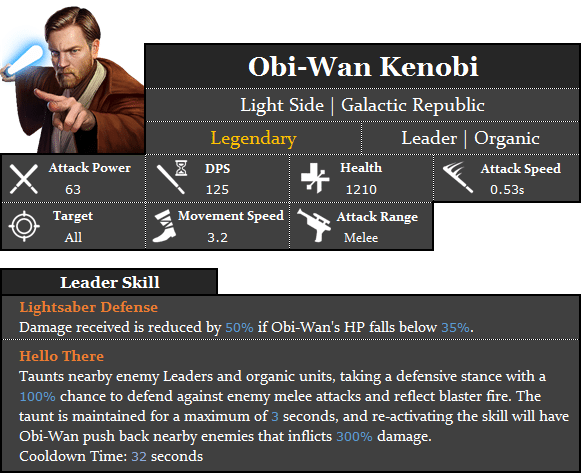
Task: Click the Lightsaber Defense skill name
Action: [89, 307]
